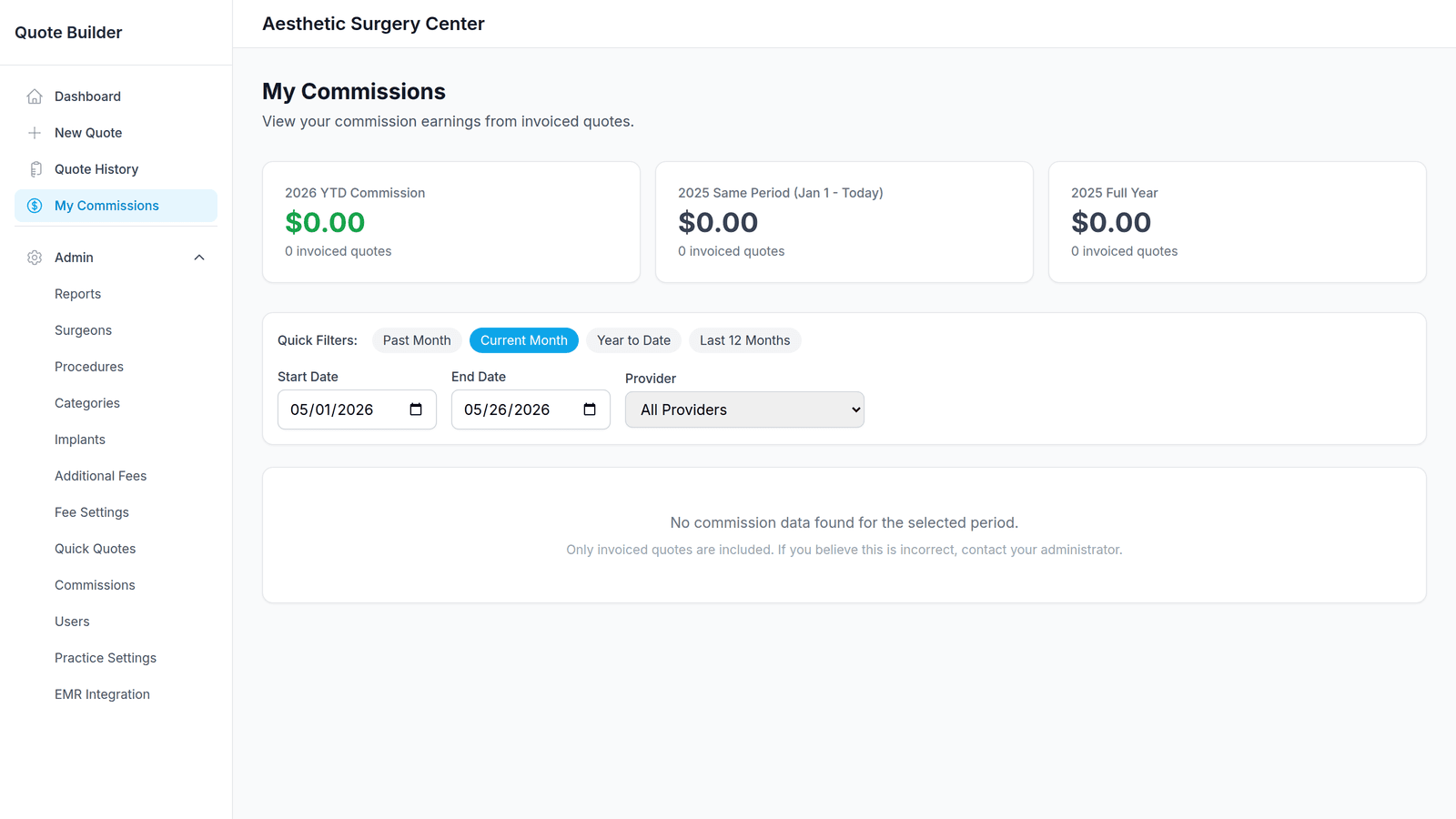The width and height of the screenshot is (1456, 819).
Task: Collapse the Admin section chevron
Action: 199,258
